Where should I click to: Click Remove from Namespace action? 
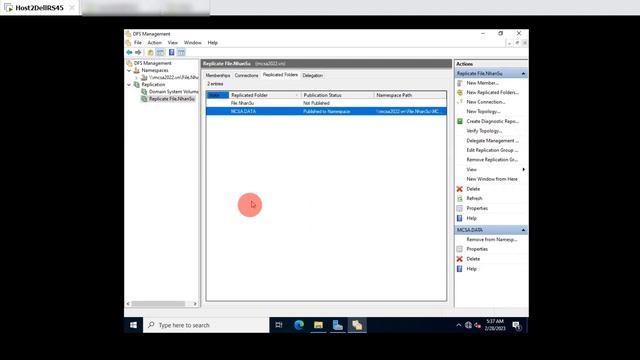tap(492, 240)
